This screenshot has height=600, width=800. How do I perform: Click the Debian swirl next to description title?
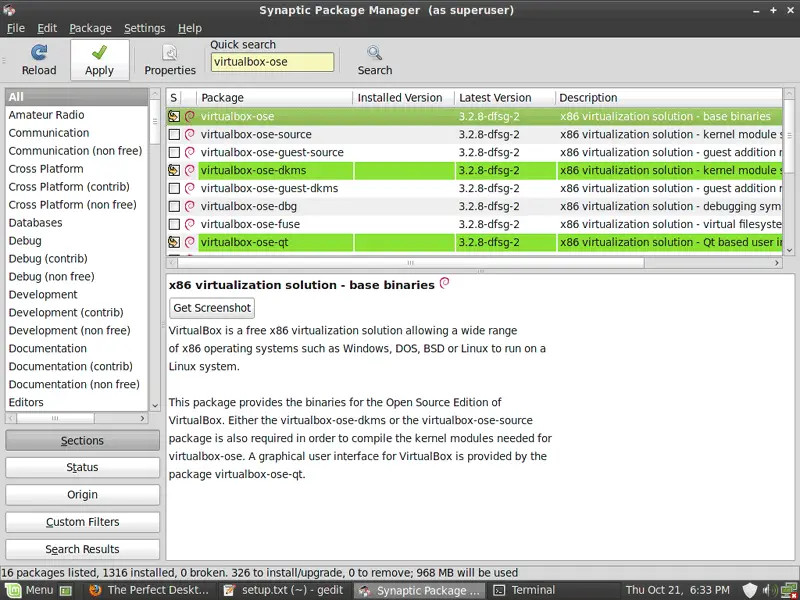point(444,283)
